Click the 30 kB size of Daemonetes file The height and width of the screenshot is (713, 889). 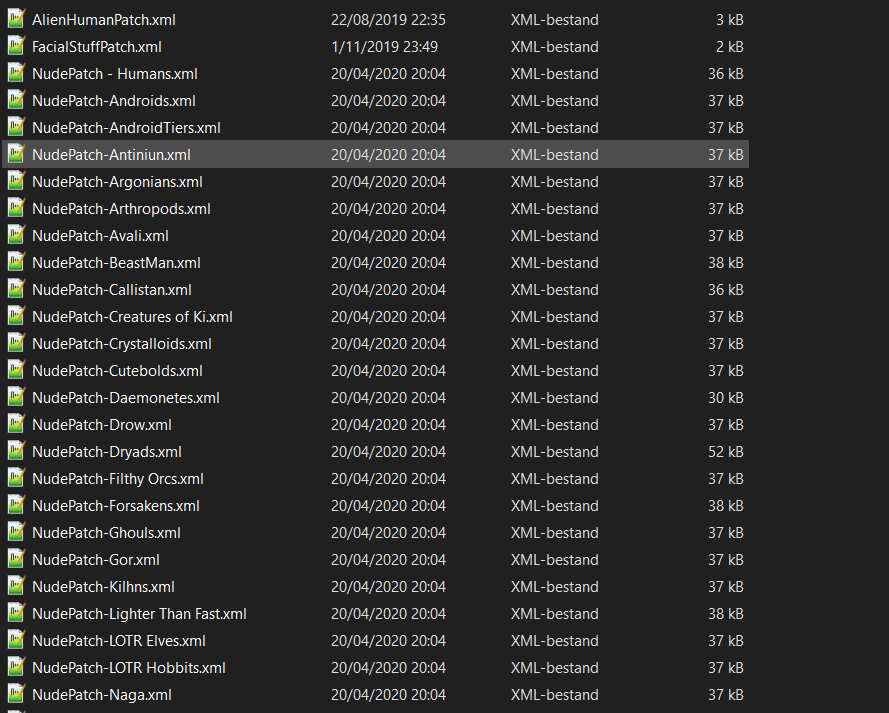[726, 398]
